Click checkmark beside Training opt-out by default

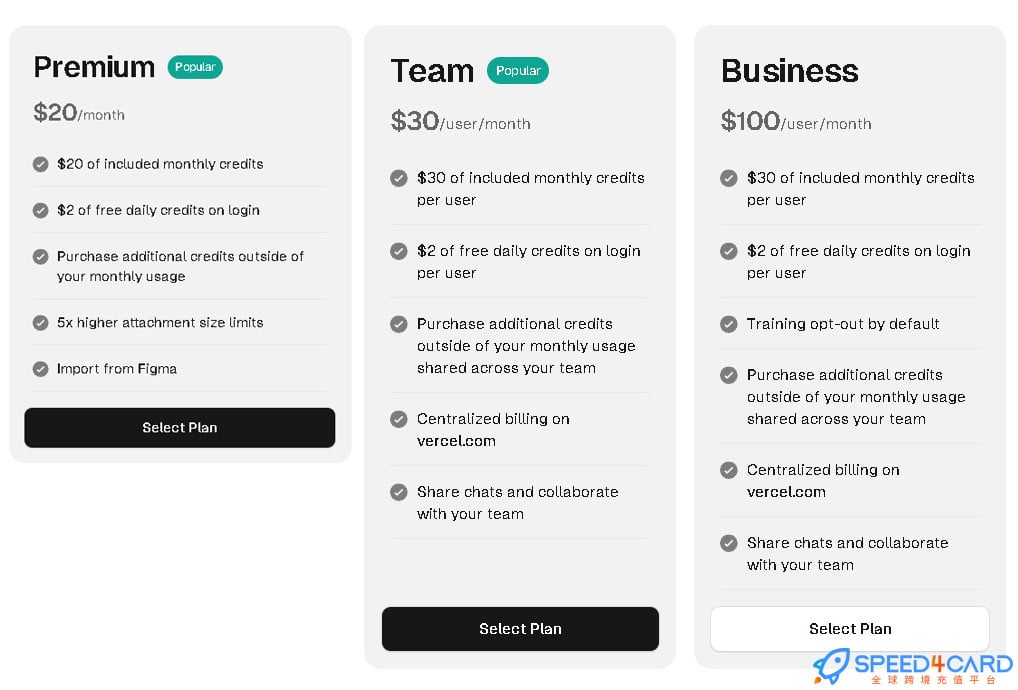(729, 324)
